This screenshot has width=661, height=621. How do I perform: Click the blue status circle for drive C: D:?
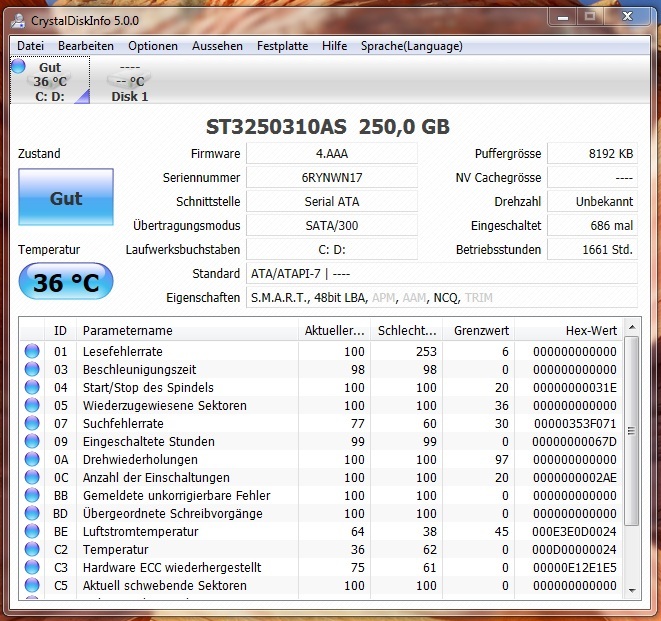pyautogui.click(x=19, y=66)
